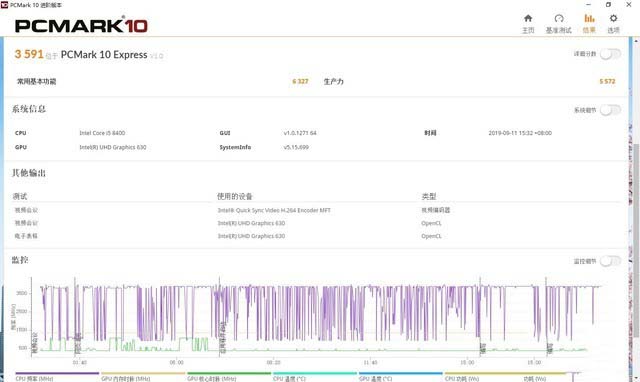Click the 监控 monitoring section heading
Image resolution: width=640 pixels, height=382 pixels.
point(20,260)
